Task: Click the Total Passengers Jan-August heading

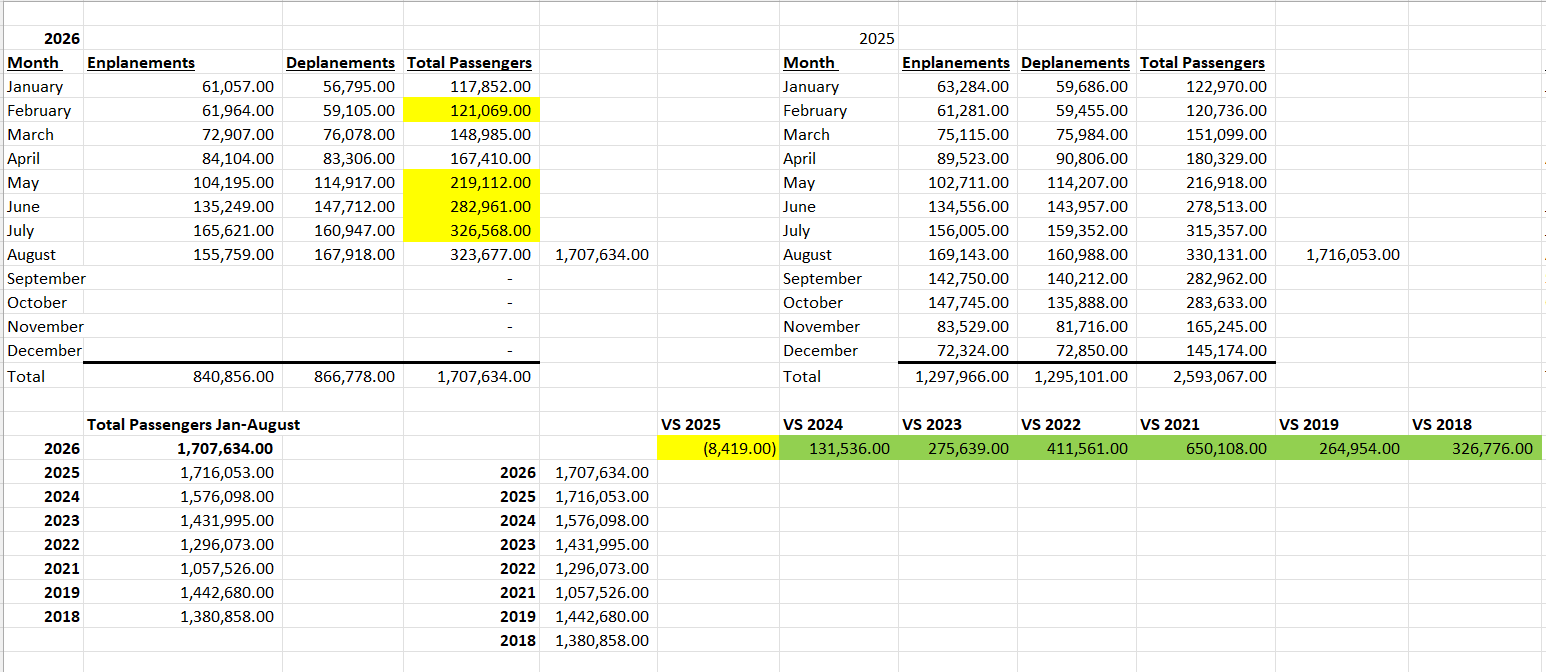Action: click(194, 424)
